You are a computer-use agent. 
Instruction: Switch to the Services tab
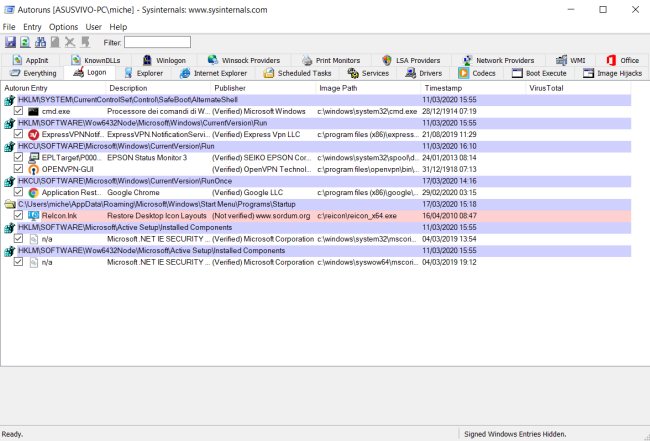click(x=368, y=73)
